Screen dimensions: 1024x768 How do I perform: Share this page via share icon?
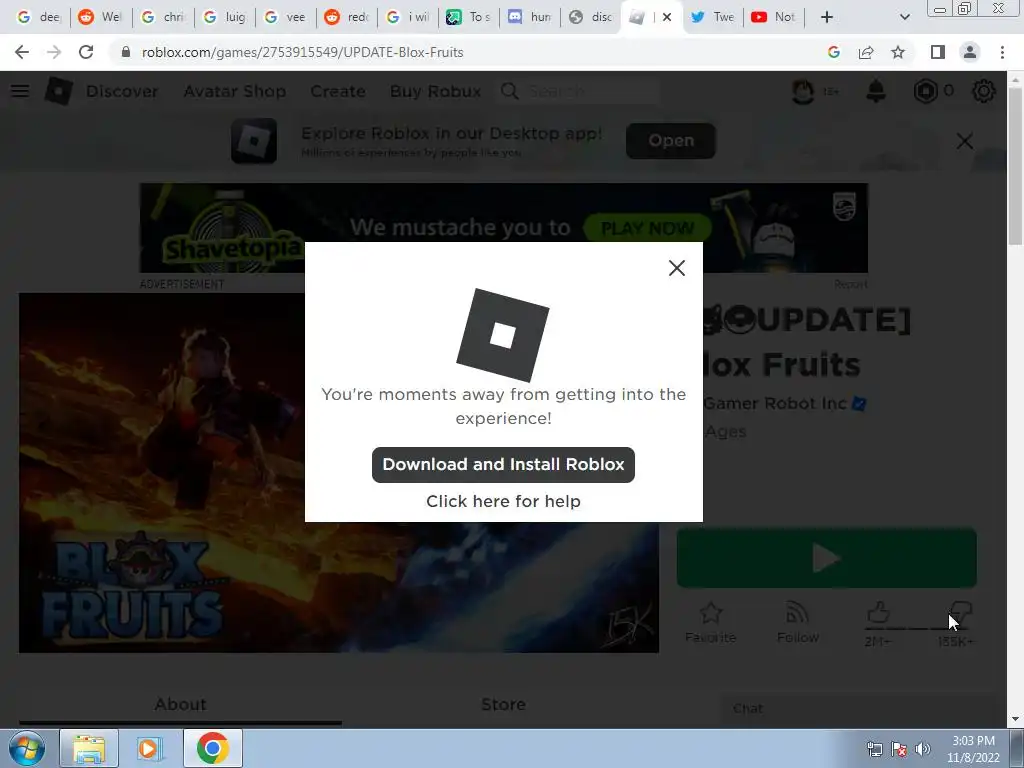(x=866, y=52)
